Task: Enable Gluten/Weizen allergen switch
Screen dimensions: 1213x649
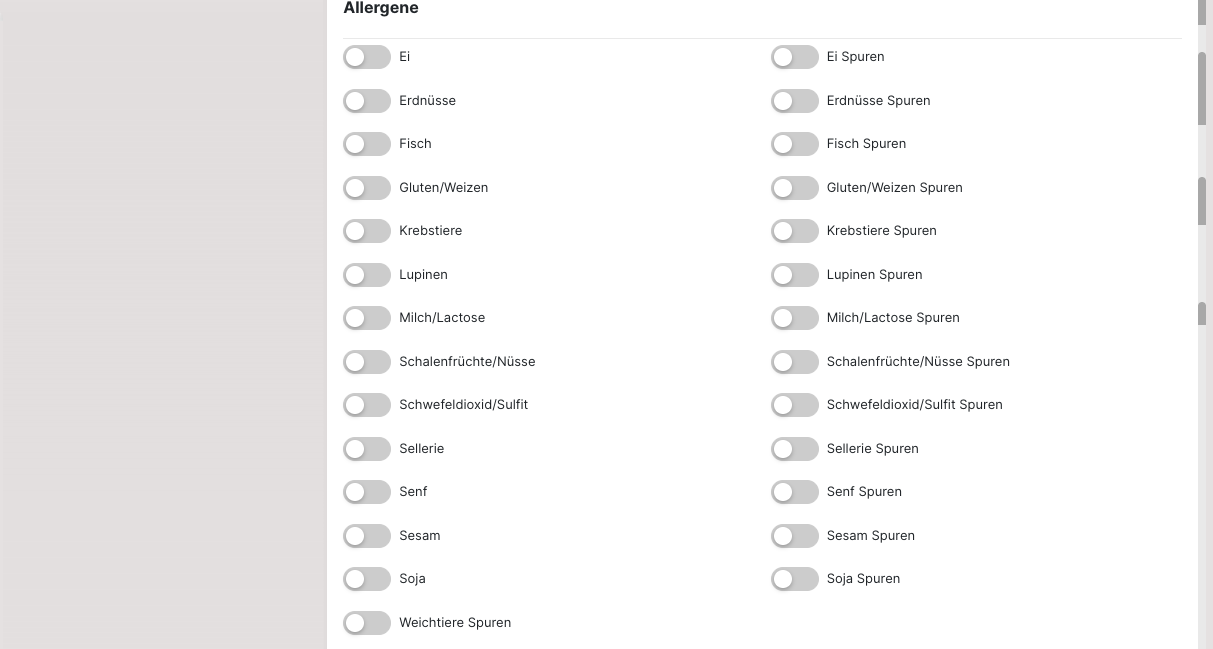Action: 367,188
